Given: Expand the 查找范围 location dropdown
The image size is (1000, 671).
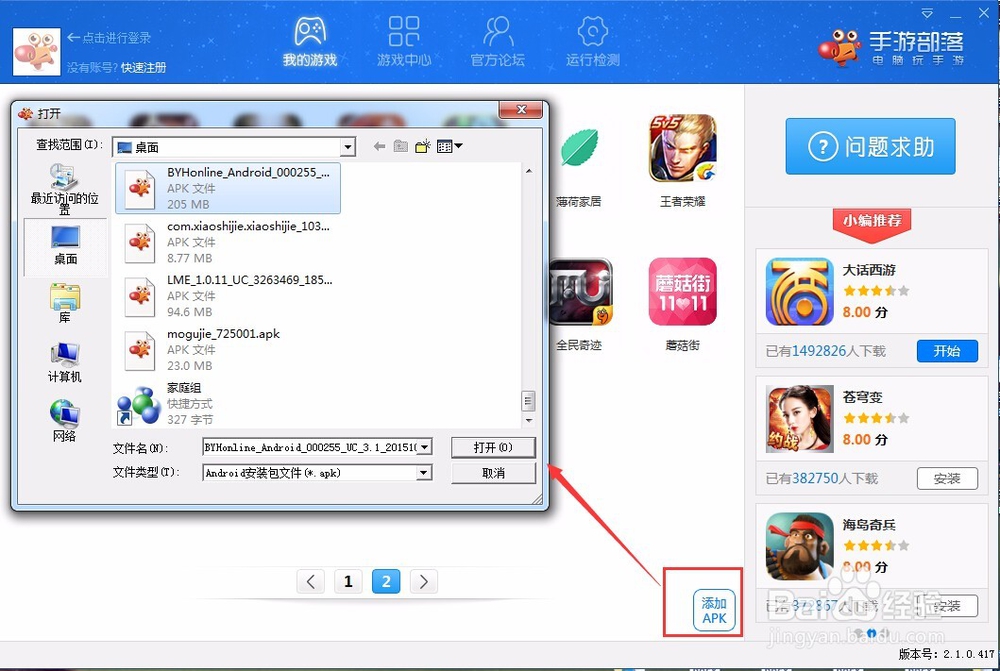Looking at the screenshot, I should [348, 147].
